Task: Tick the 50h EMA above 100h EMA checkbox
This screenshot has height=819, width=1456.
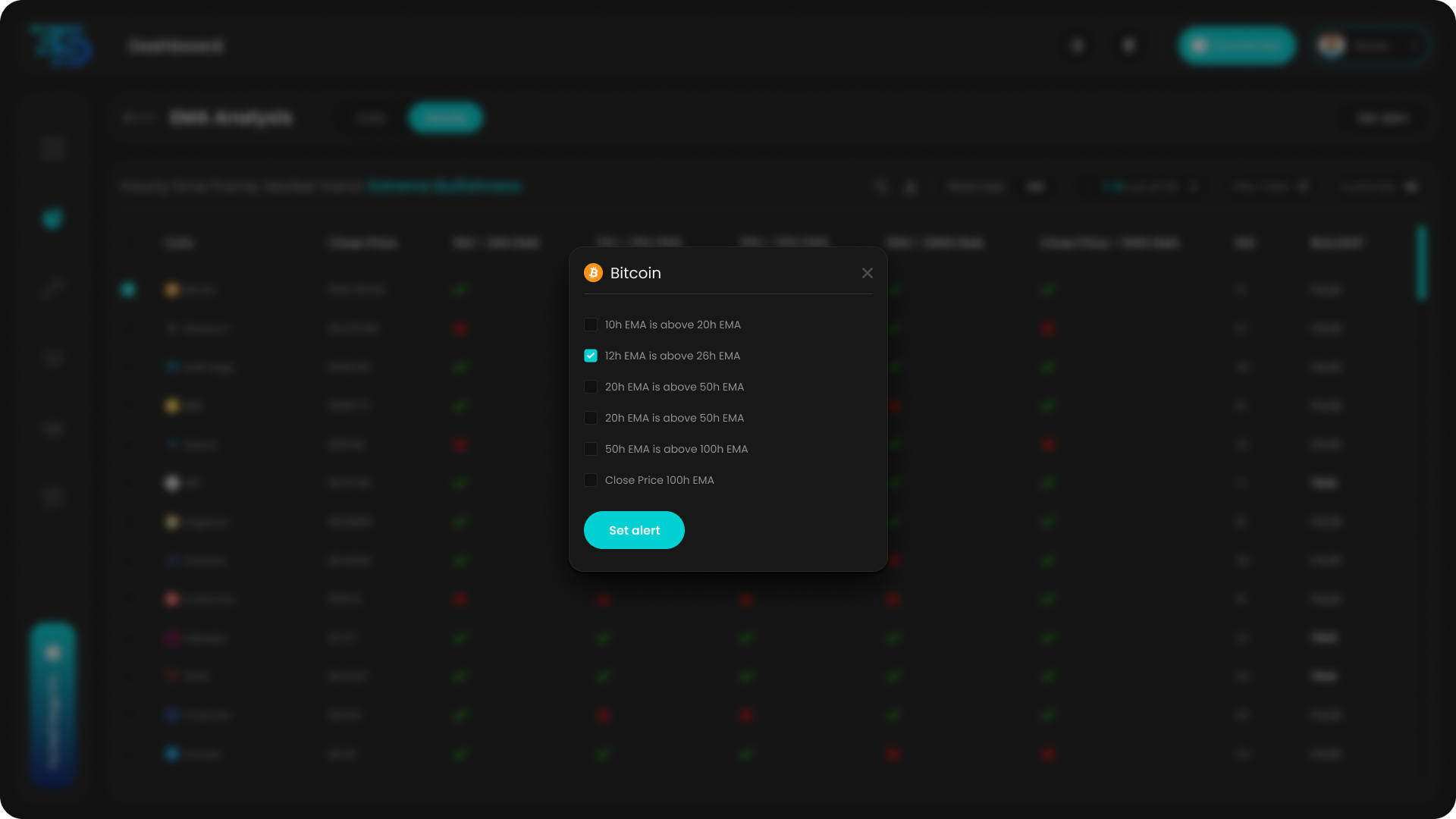Action: [591, 449]
